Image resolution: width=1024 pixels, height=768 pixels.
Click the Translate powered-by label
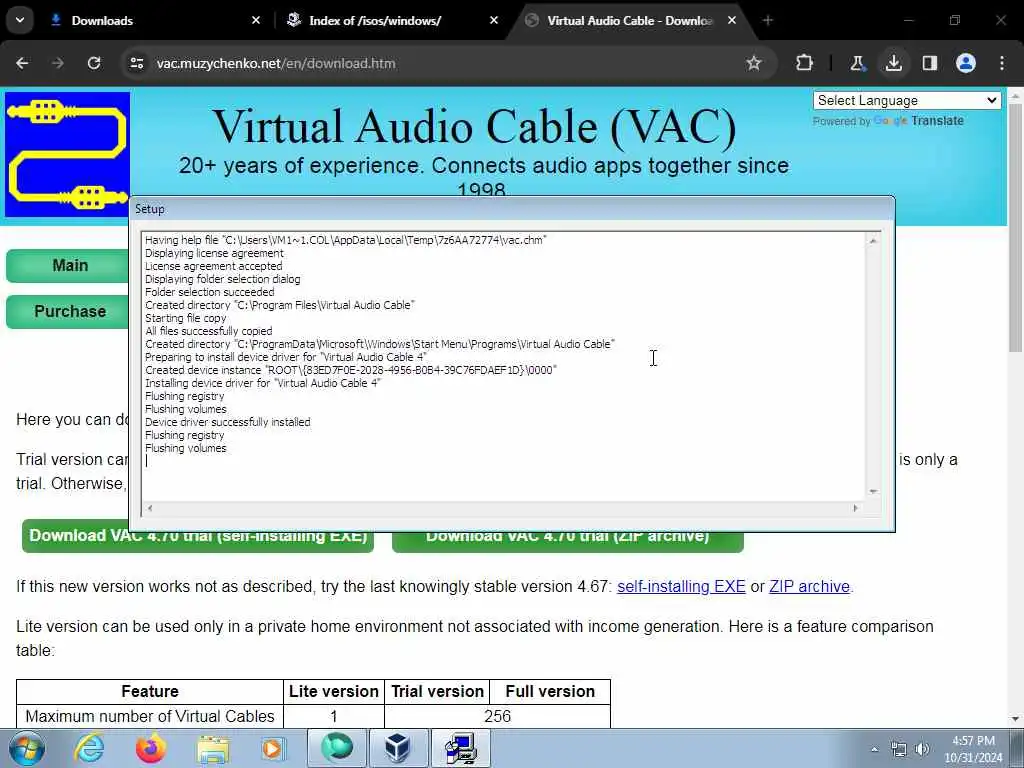tap(888, 121)
